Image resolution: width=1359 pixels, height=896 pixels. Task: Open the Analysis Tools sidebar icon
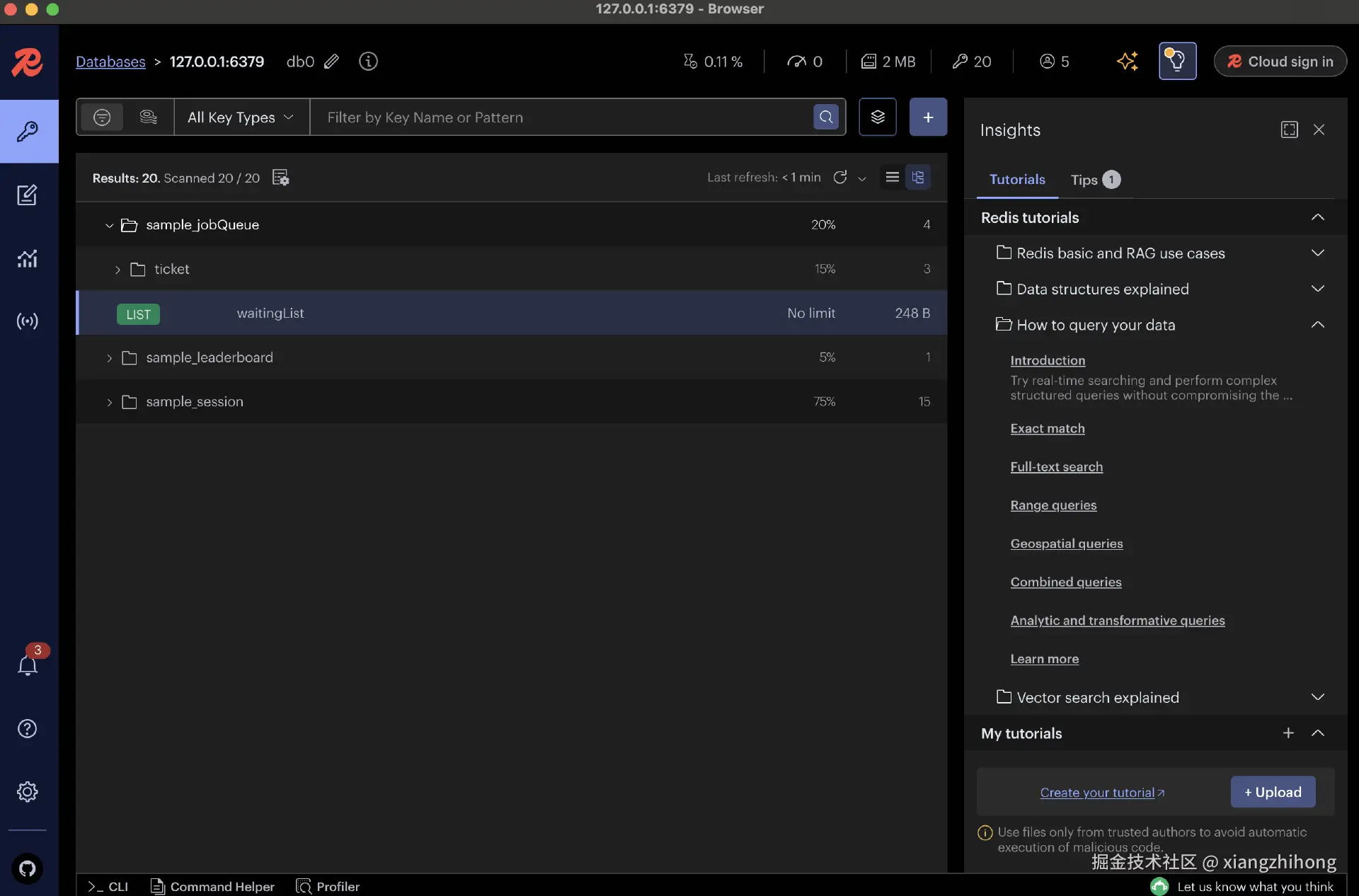pyautogui.click(x=27, y=258)
